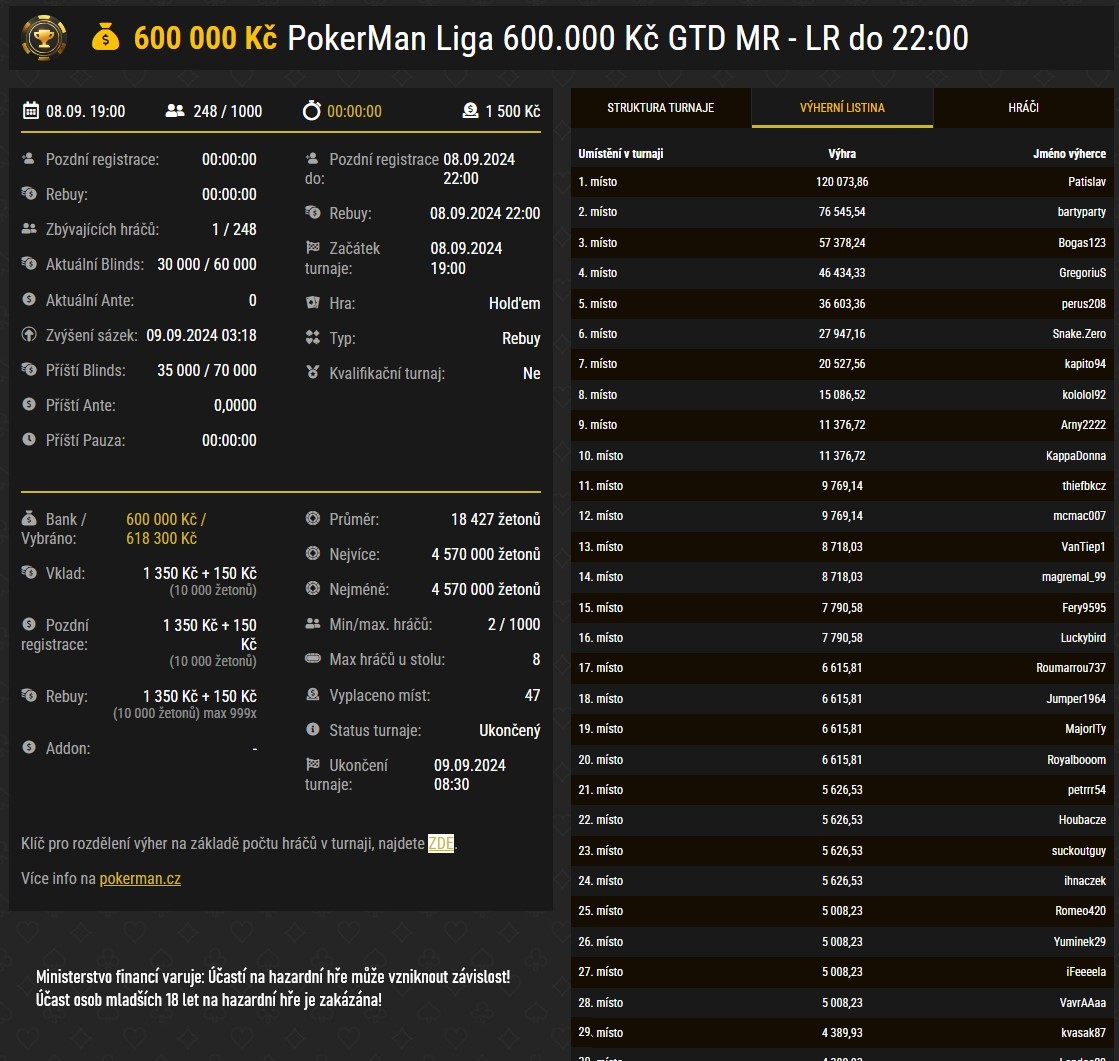Viewport: 1119px width, 1061px height.
Task: Click player name Roumarrou737
Action: (x=1071, y=668)
